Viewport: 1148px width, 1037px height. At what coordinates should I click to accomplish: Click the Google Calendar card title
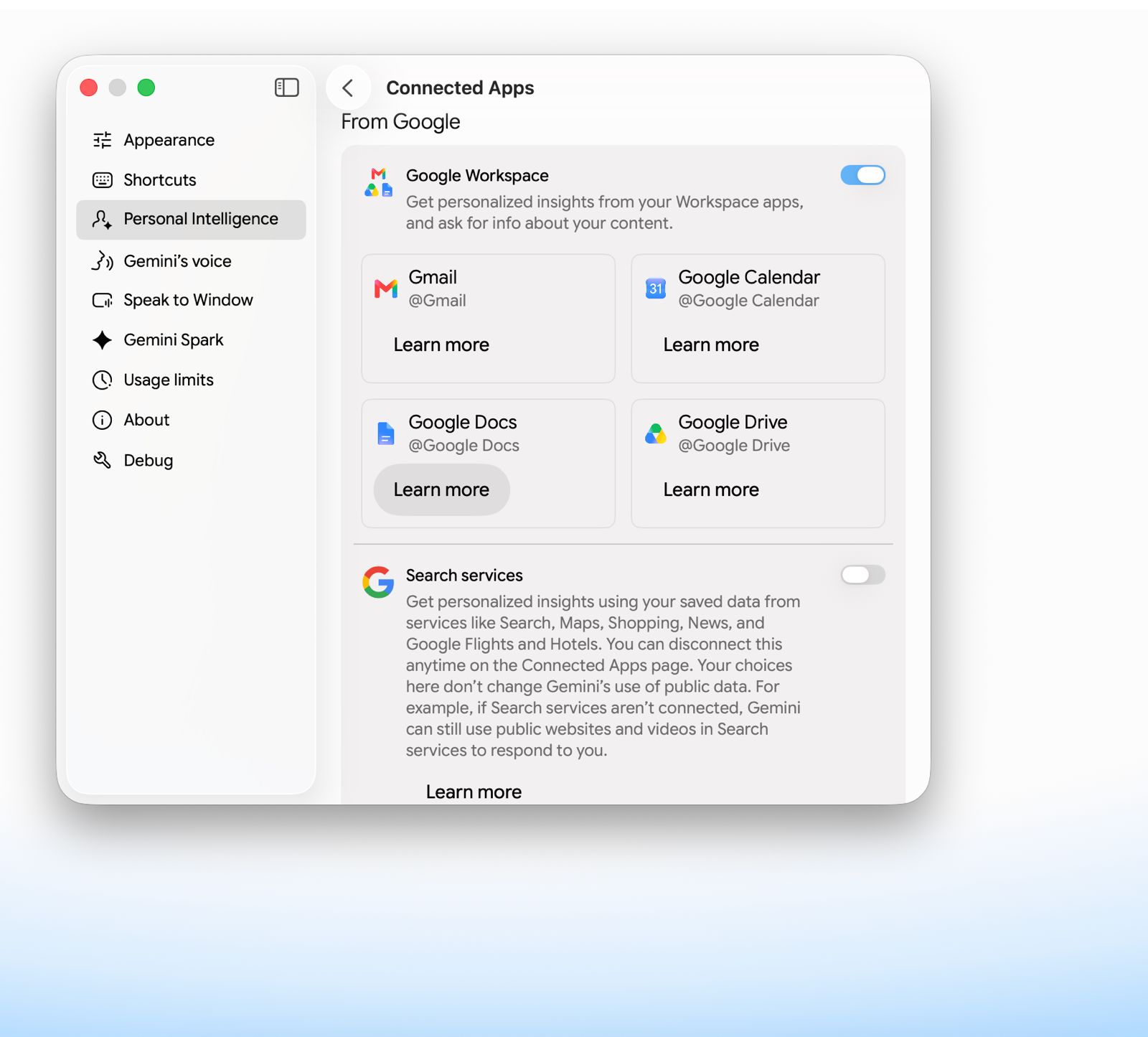pos(749,278)
